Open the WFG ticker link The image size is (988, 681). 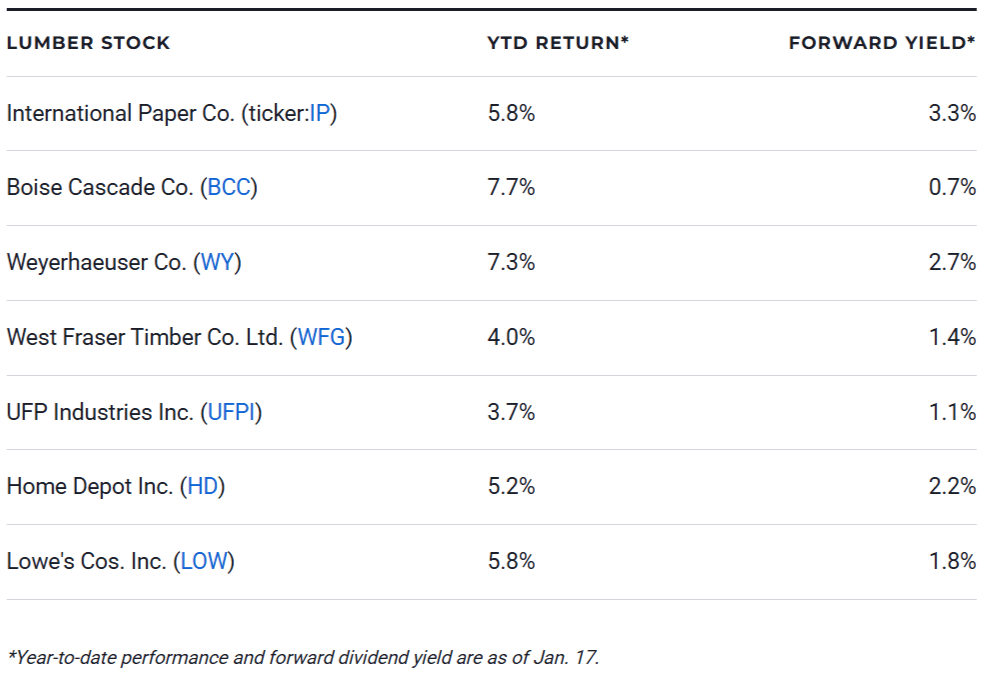(x=321, y=338)
